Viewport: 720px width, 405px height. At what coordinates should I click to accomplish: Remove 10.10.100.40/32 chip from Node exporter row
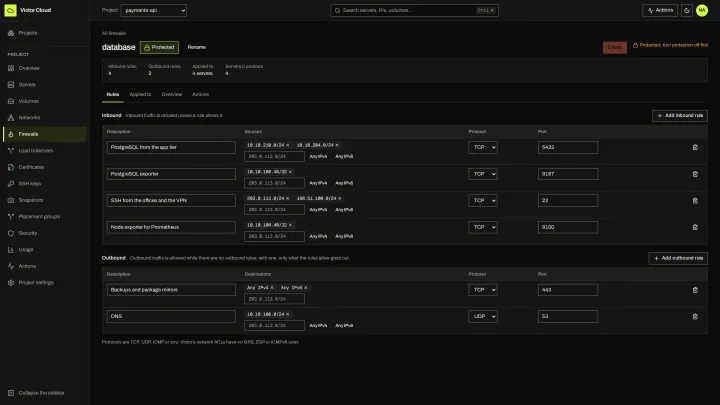290,225
